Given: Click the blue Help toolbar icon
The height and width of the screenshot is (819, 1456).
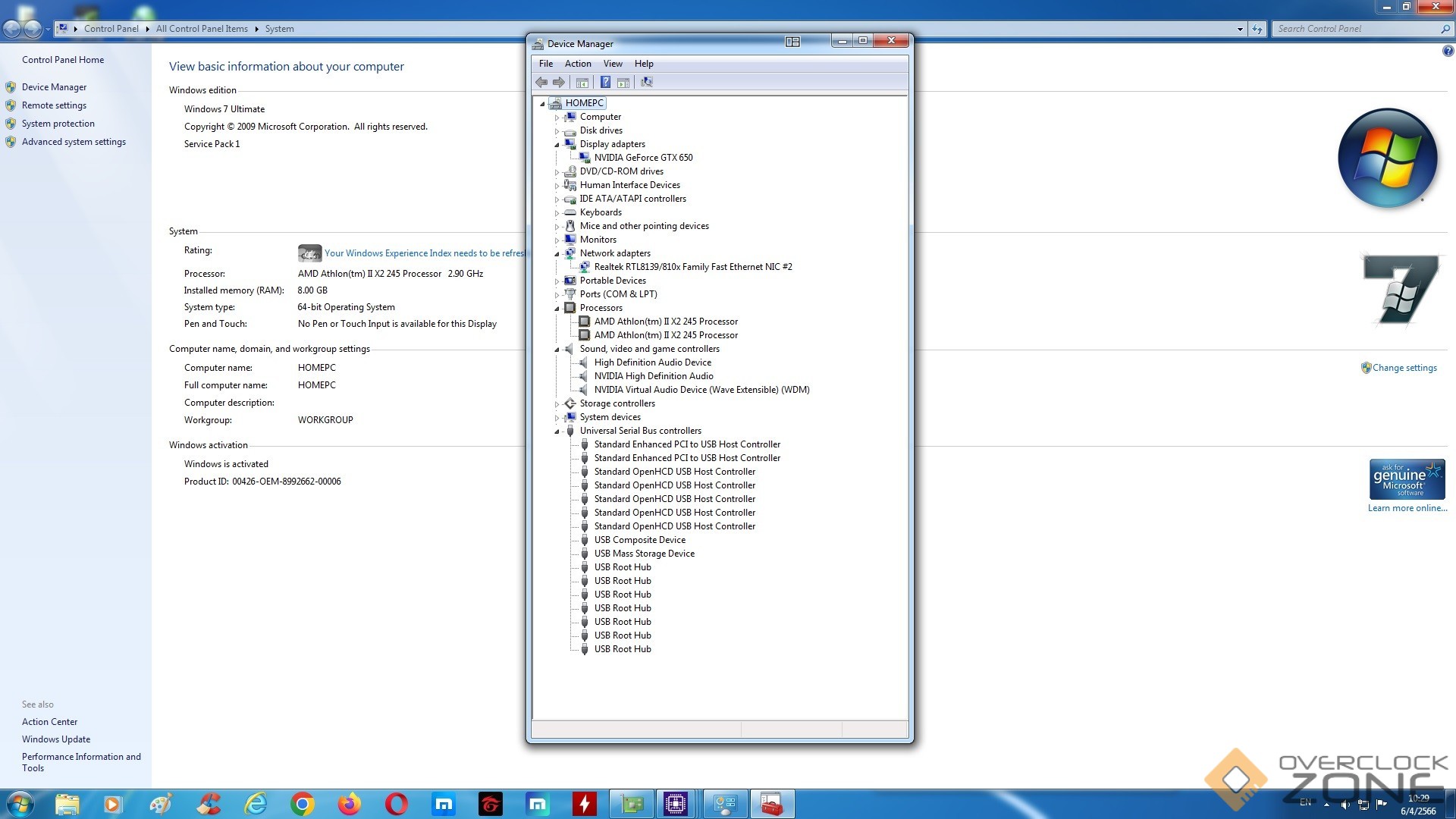Looking at the screenshot, I should pos(605,82).
